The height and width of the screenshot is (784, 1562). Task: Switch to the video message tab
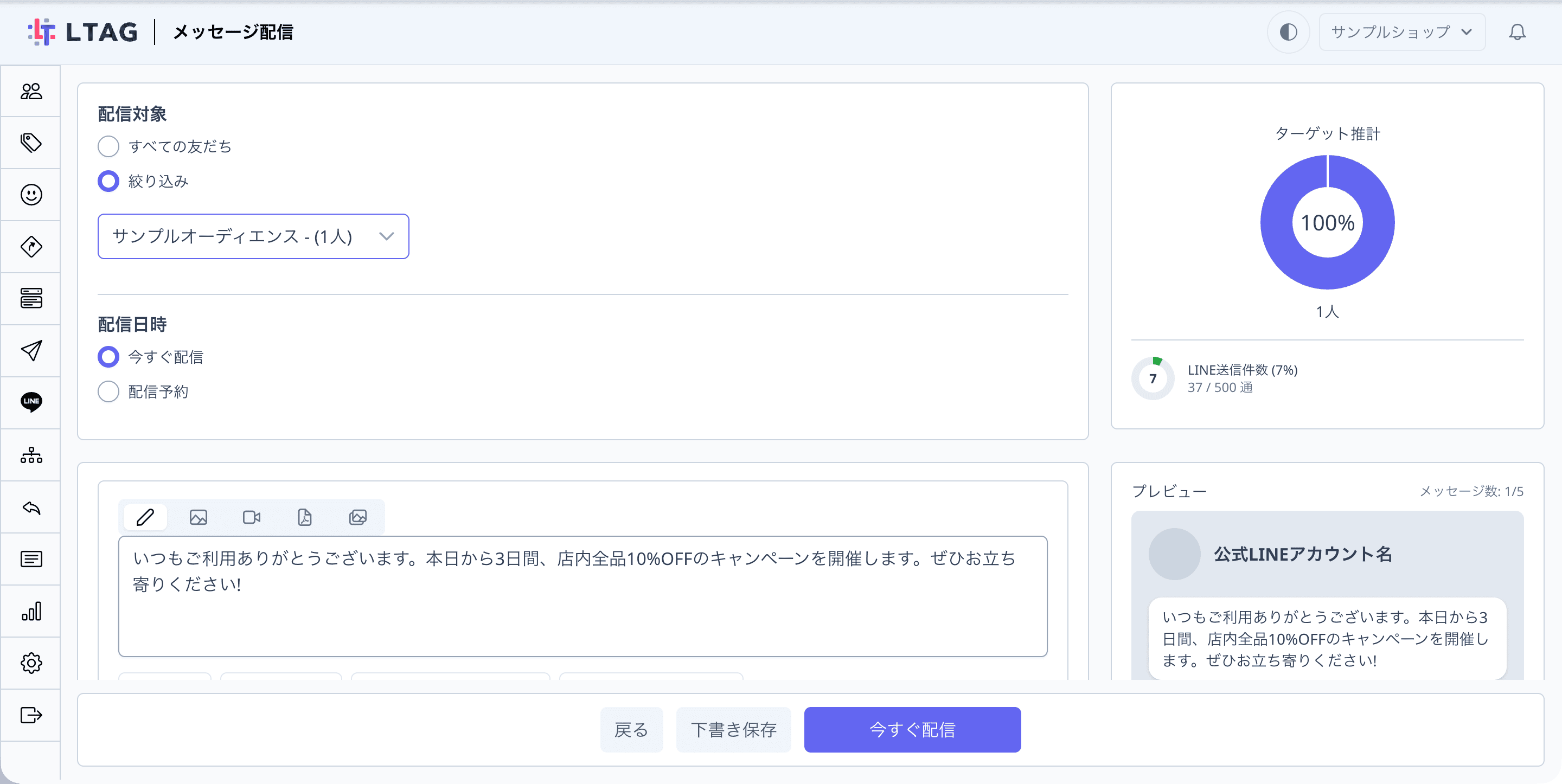252,517
